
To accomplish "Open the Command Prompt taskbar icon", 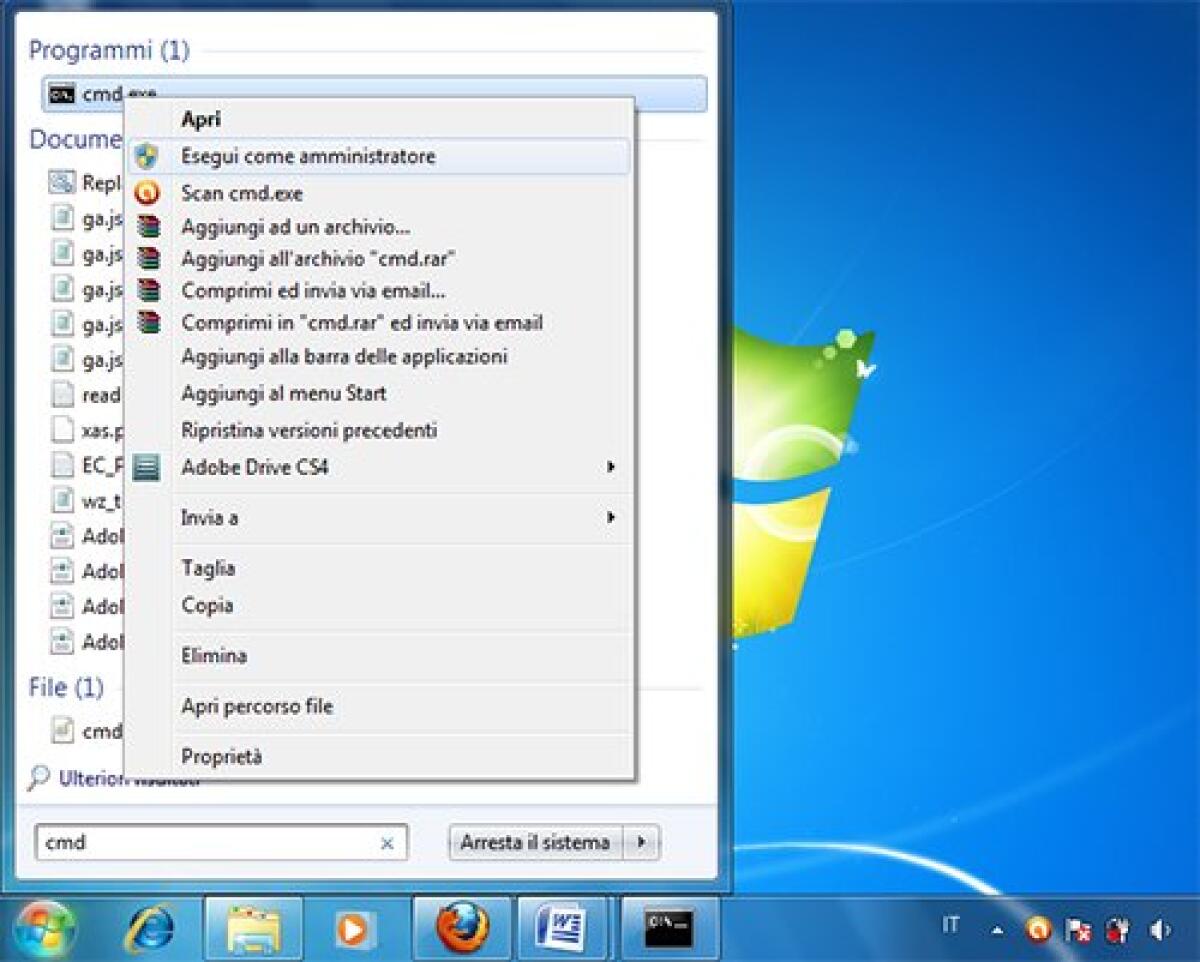I will pos(667,927).
